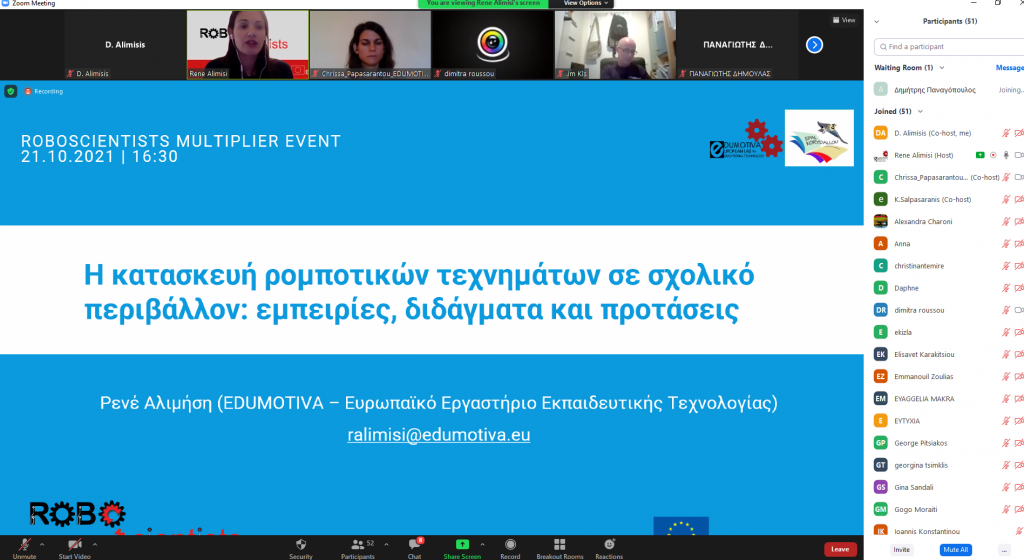Open the Breakout Rooms grid icon
The height and width of the screenshot is (560, 1024).
coord(560,544)
